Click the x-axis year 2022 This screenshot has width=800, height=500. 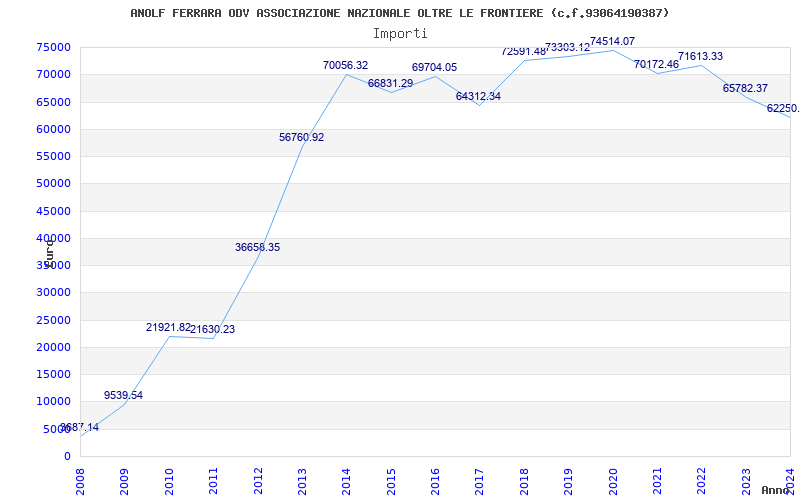[x=702, y=481]
